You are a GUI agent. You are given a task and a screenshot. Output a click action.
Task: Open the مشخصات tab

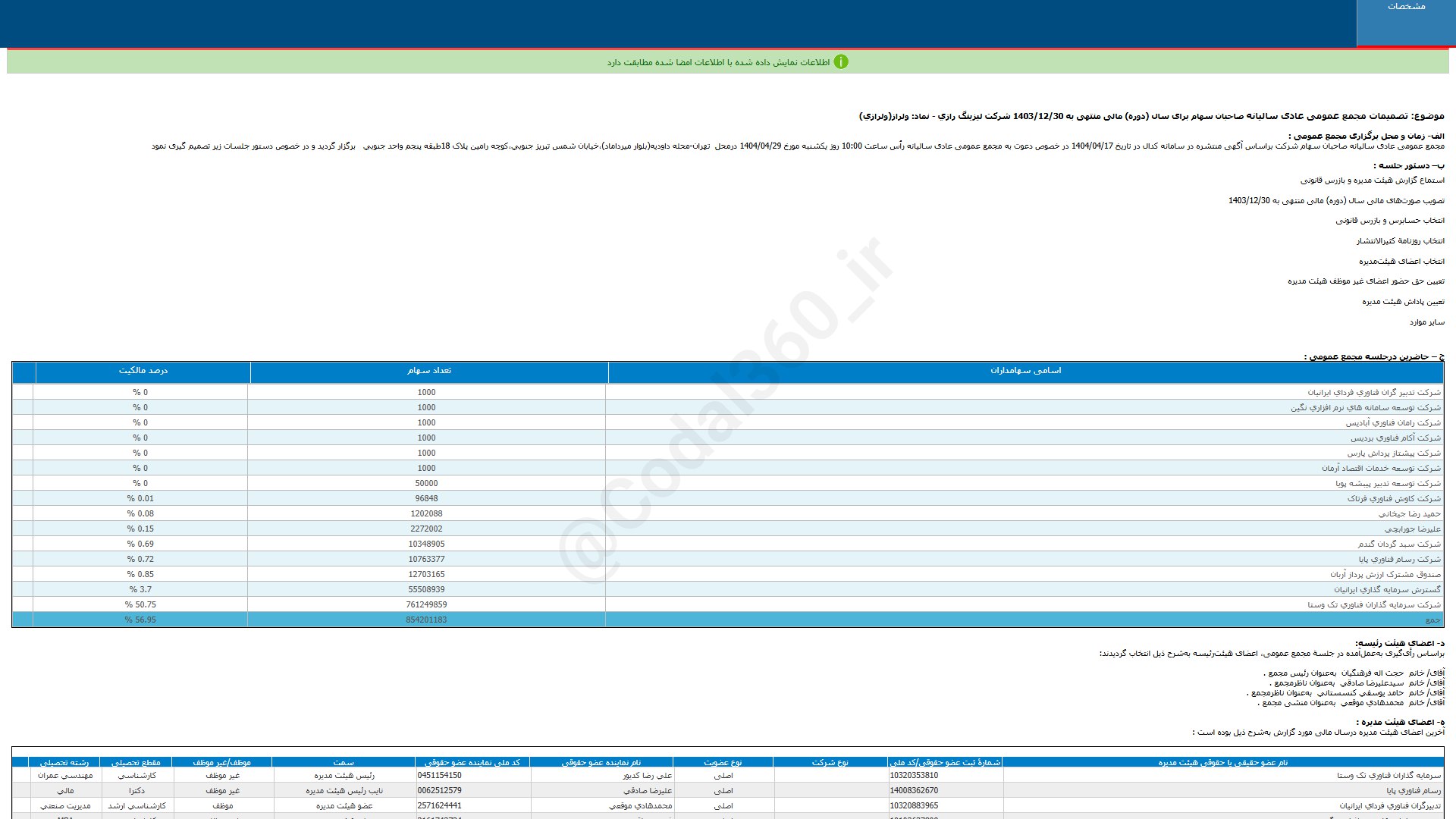pyautogui.click(x=1406, y=23)
